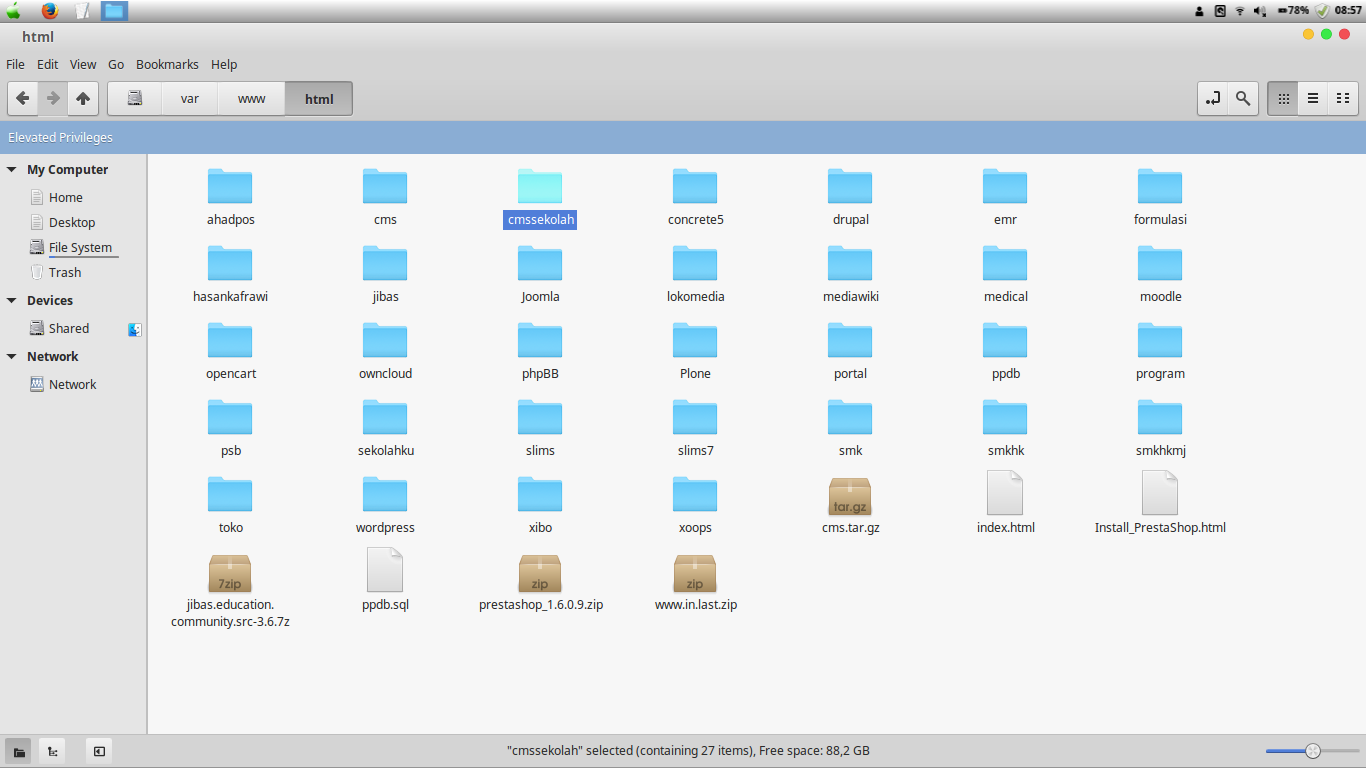1366x768 pixels.
Task: Click the file manager taskbar item
Action: (114, 11)
